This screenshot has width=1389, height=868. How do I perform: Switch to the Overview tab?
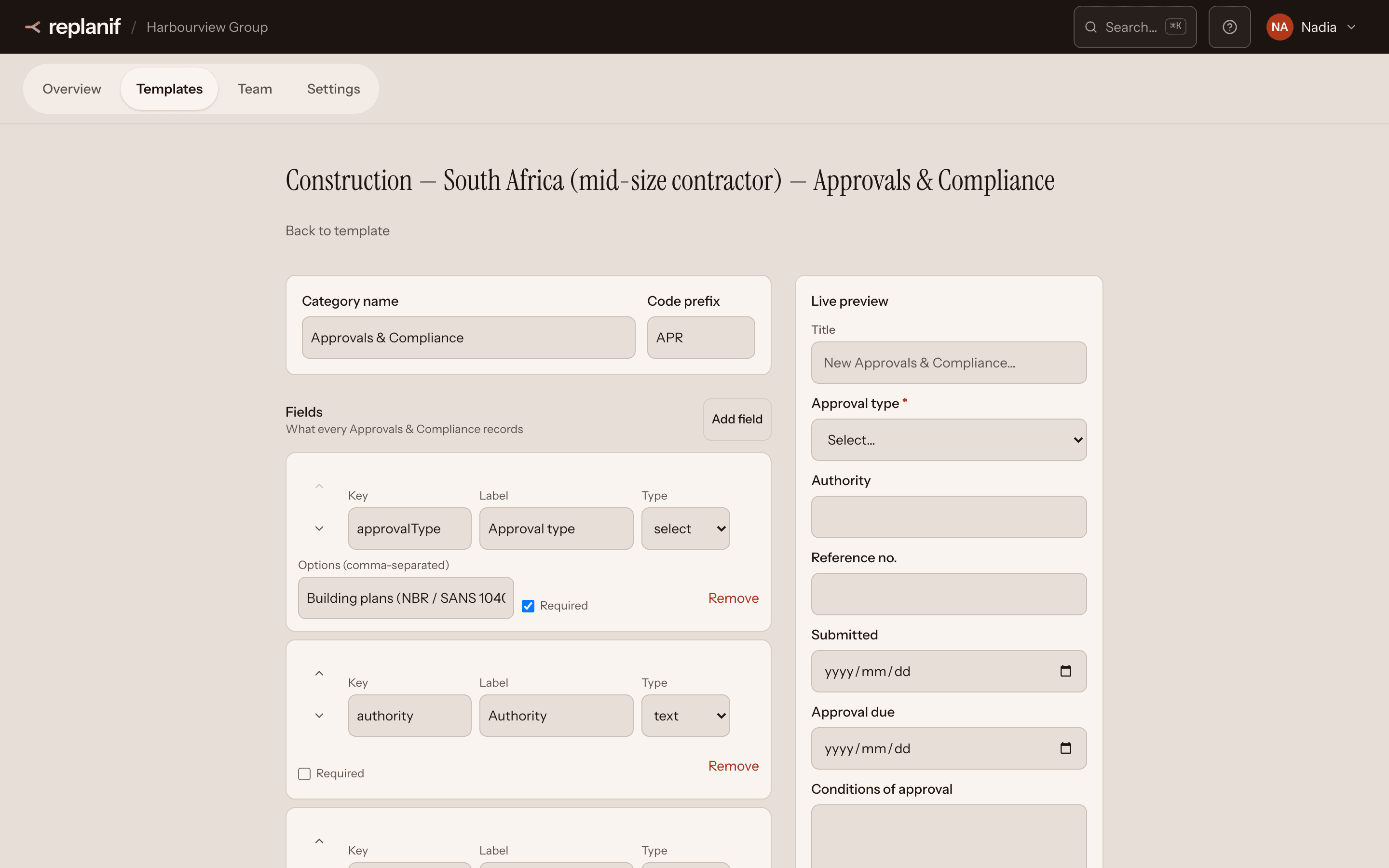click(72, 89)
